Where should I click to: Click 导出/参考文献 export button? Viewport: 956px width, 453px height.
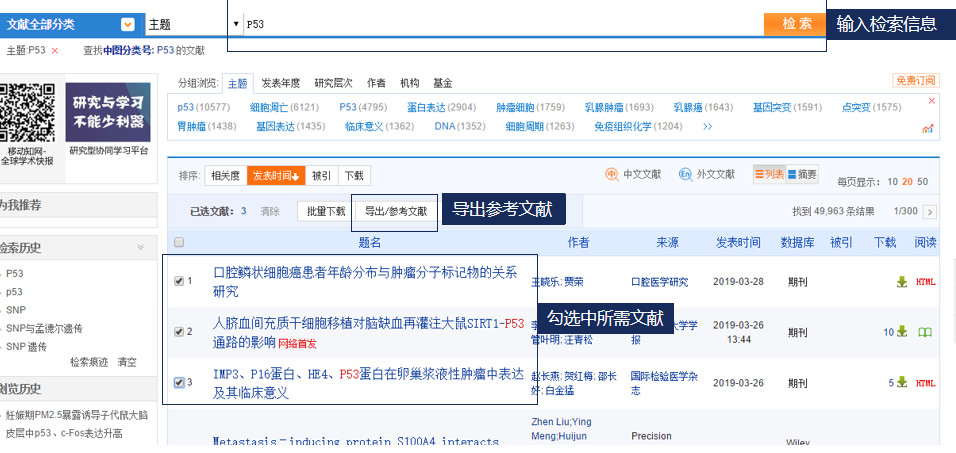point(395,211)
